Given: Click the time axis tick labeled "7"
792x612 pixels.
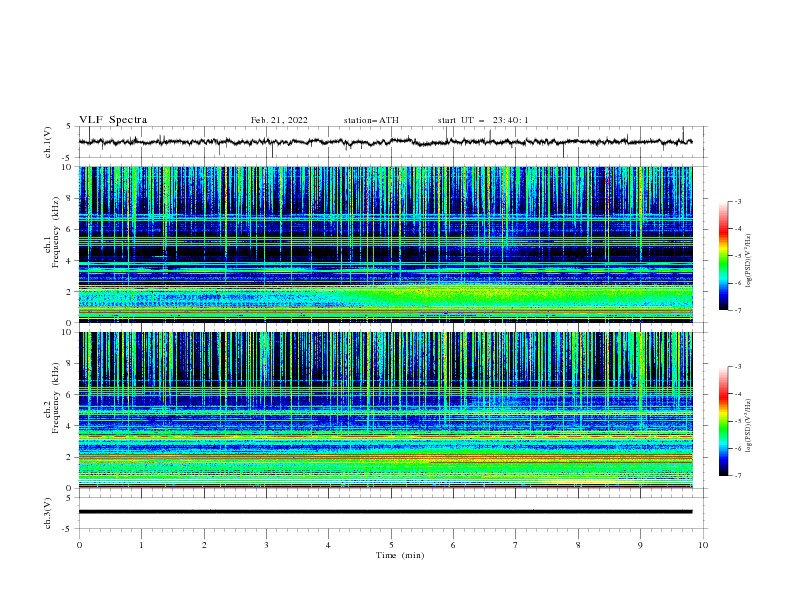Looking at the screenshot, I should pyautogui.click(x=516, y=545).
